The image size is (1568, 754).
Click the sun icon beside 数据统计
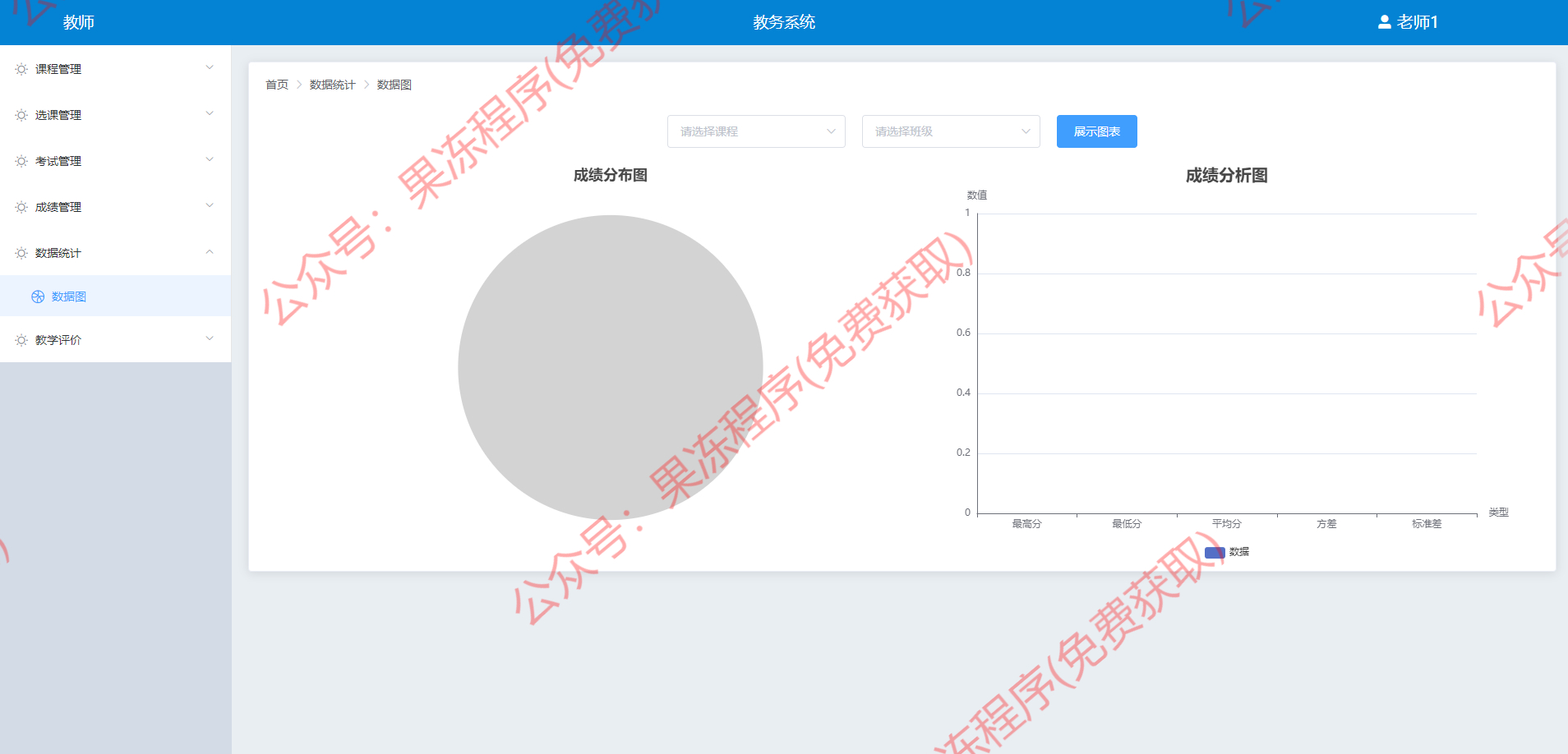click(21, 253)
